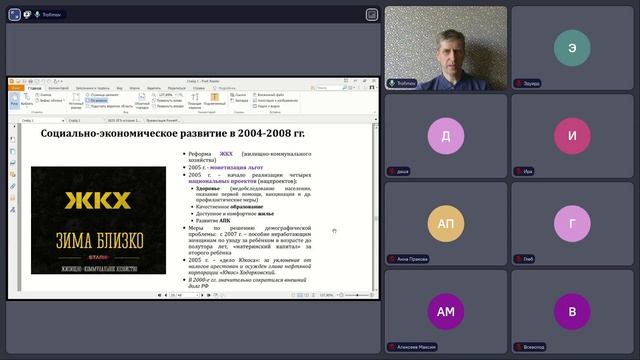Click the Подсказка tell-me field

pyautogui.click(x=225, y=88)
